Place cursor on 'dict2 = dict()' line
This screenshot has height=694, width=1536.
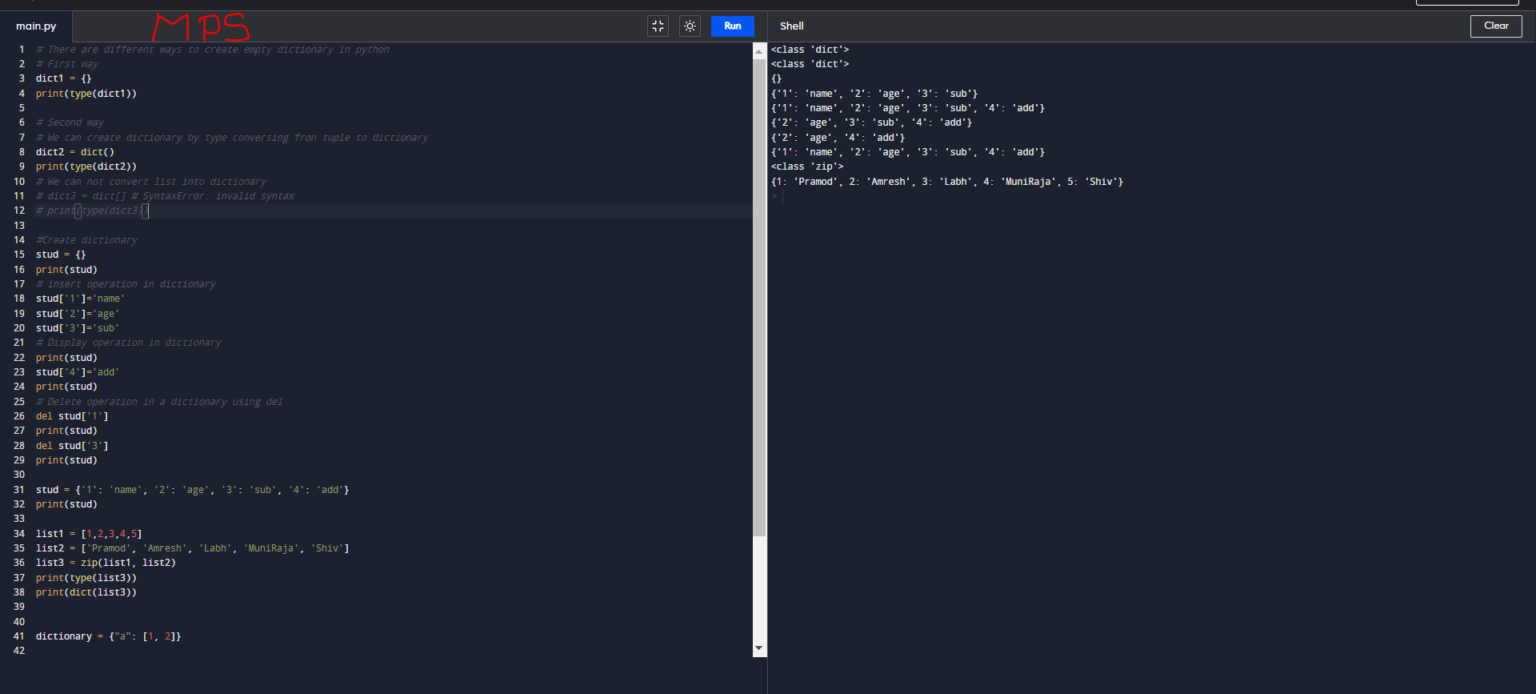(x=75, y=152)
